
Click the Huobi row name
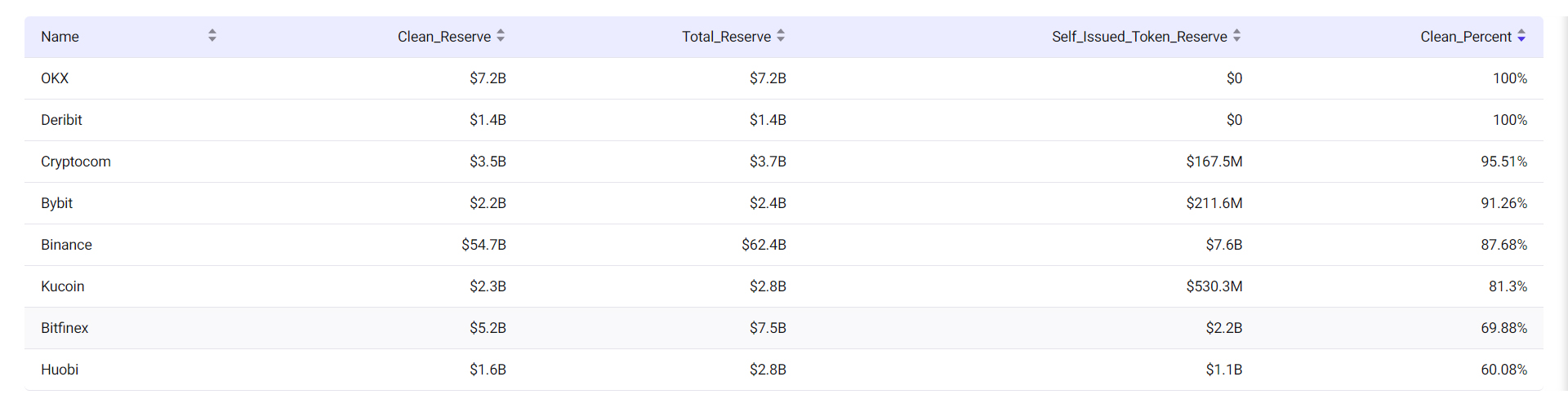(x=60, y=370)
